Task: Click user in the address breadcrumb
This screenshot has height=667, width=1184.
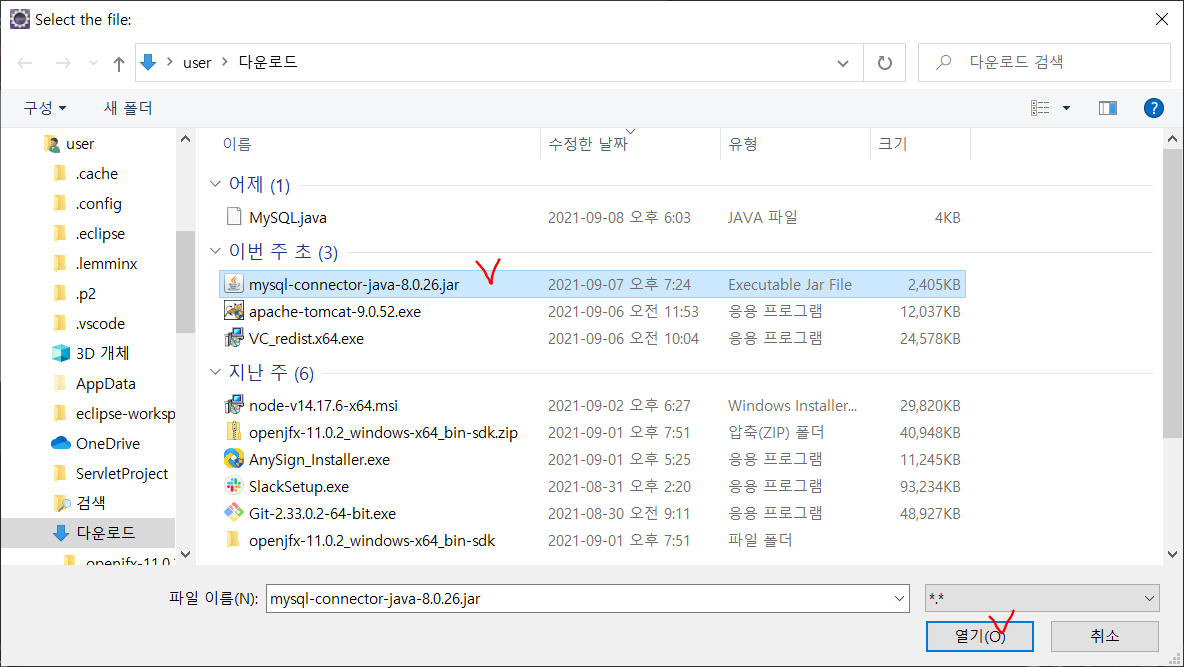Action: [x=197, y=63]
